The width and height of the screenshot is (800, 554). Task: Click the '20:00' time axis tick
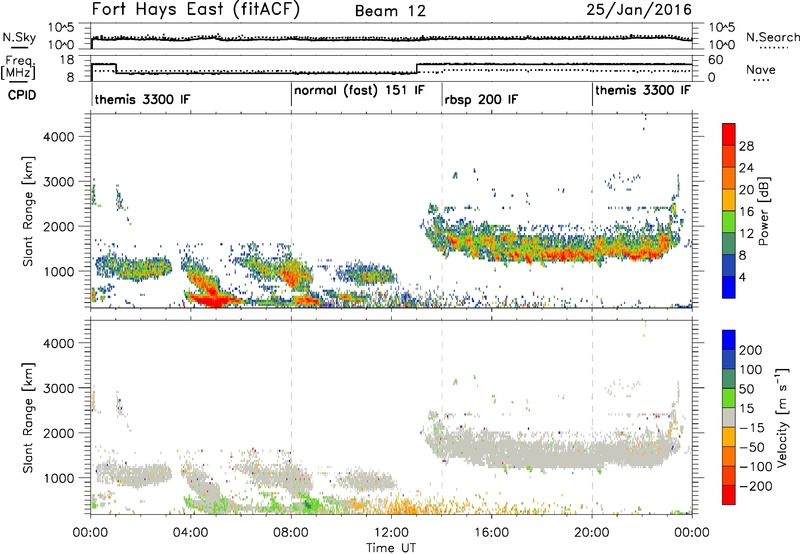(591, 533)
